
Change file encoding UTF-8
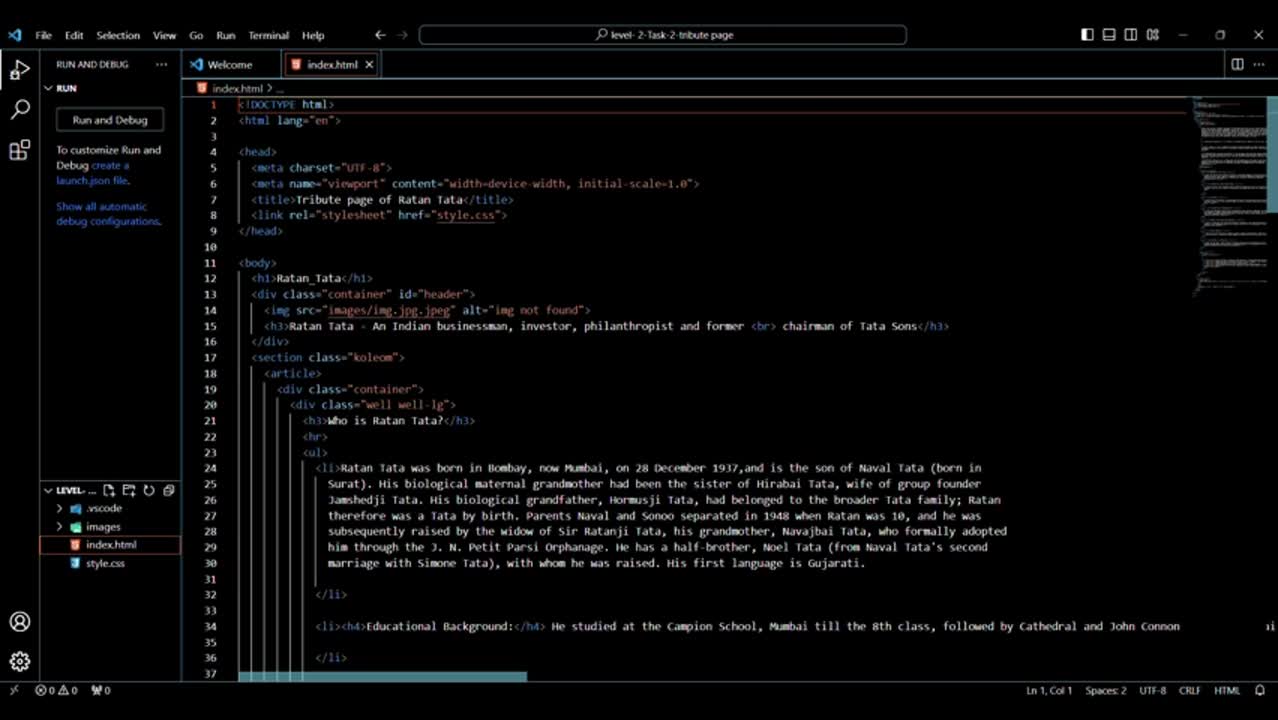[x=1152, y=690]
